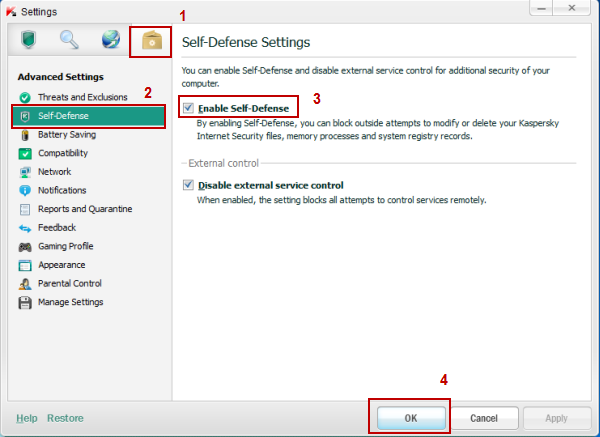Click the Network computers icon
Image resolution: width=600 pixels, height=437 pixels.
[25, 172]
